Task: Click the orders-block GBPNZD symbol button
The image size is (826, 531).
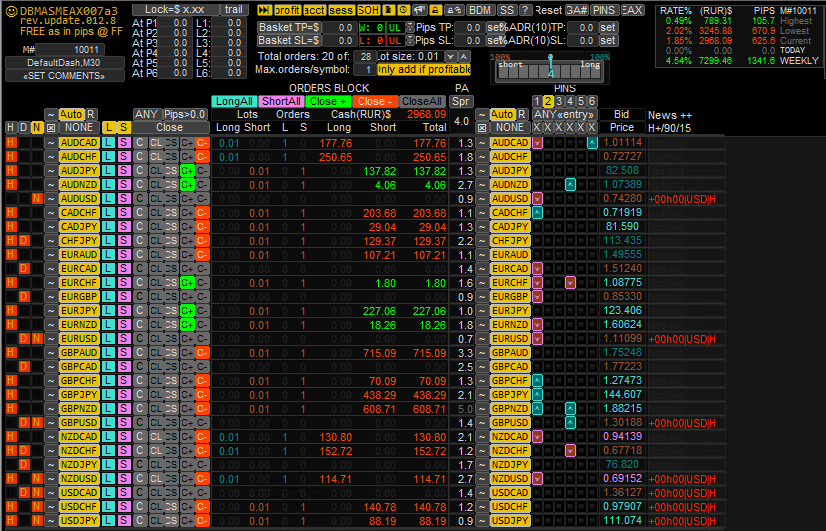Action: (x=79, y=408)
